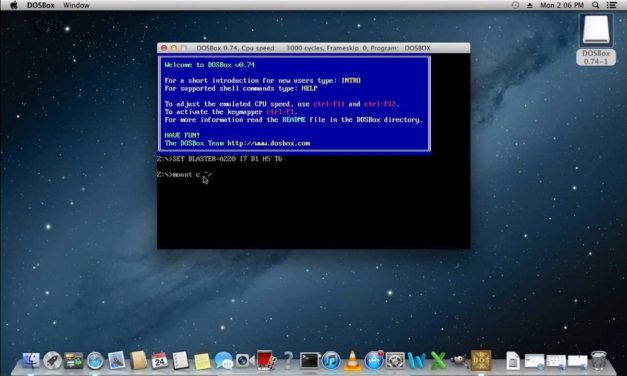Open FaceTime camera icon in dock
Screen dimensions: 627x376
click(245, 360)
